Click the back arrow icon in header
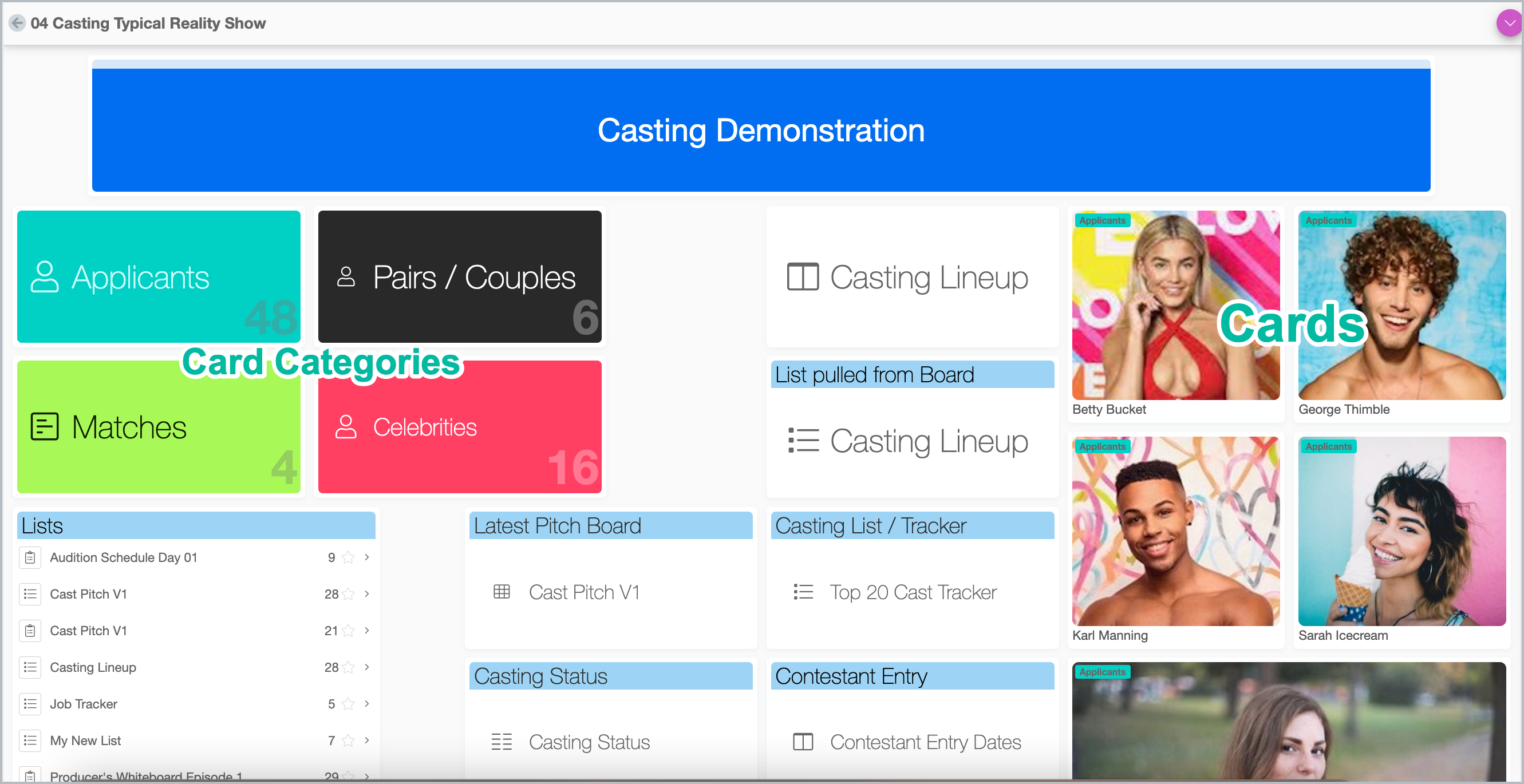This screenshot has width=1524, height=784. point(17,23)
